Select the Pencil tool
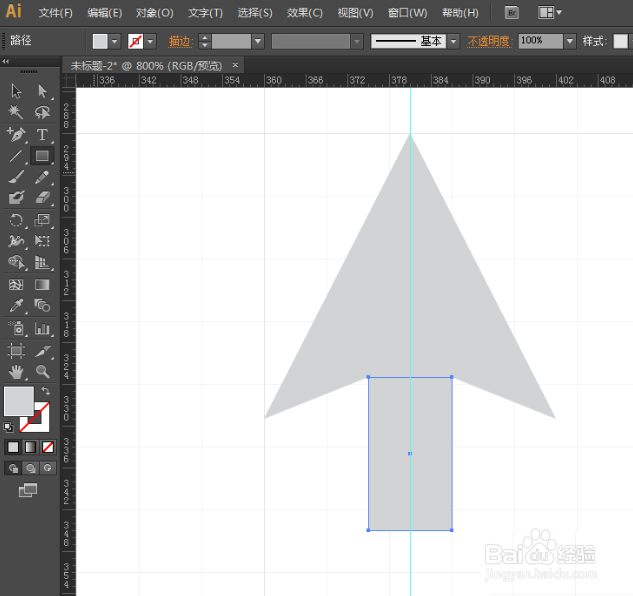633x596 pixels. [42, 177]
